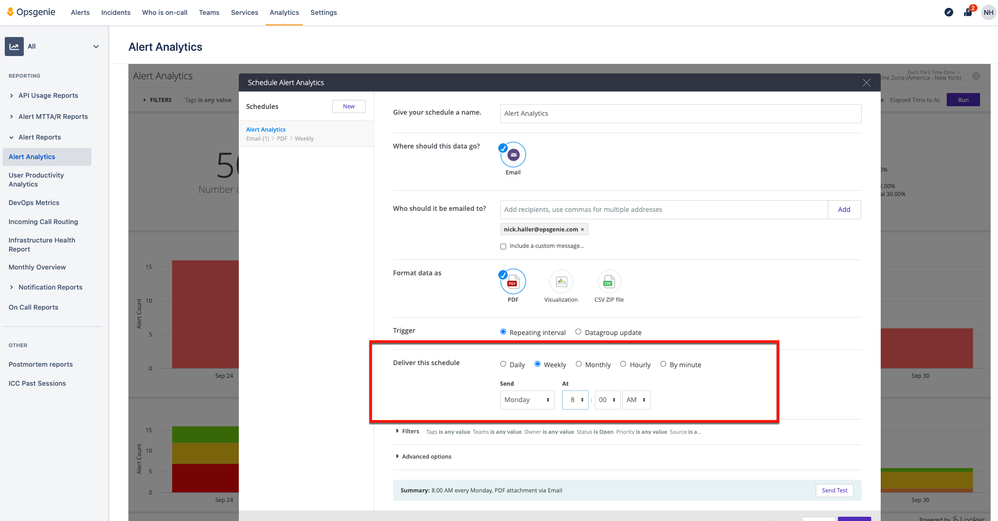Click the Run button on dashboard
Screen dimensions: 998x521
pos(963,100)
